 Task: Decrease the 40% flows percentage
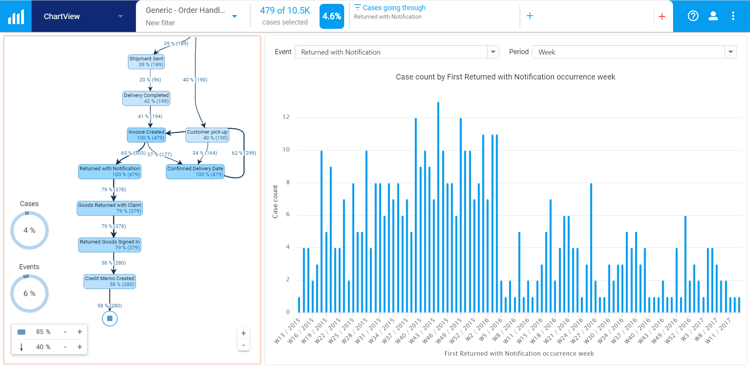point(65,347)
